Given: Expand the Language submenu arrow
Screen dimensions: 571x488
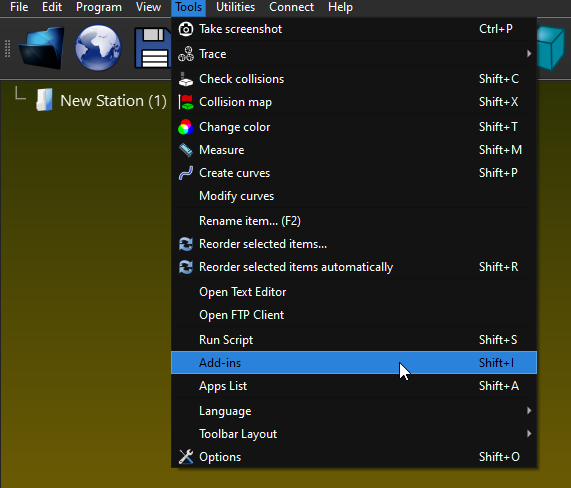Looking at the screenshot, I should point(529,411).
